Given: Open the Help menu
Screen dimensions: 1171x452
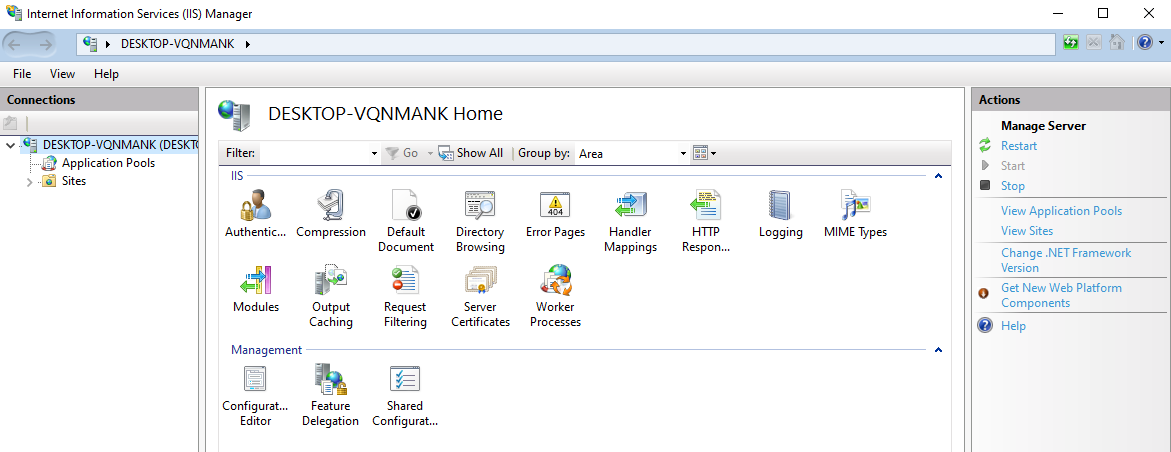Looking at the screenshot, I should pos(106,74).
